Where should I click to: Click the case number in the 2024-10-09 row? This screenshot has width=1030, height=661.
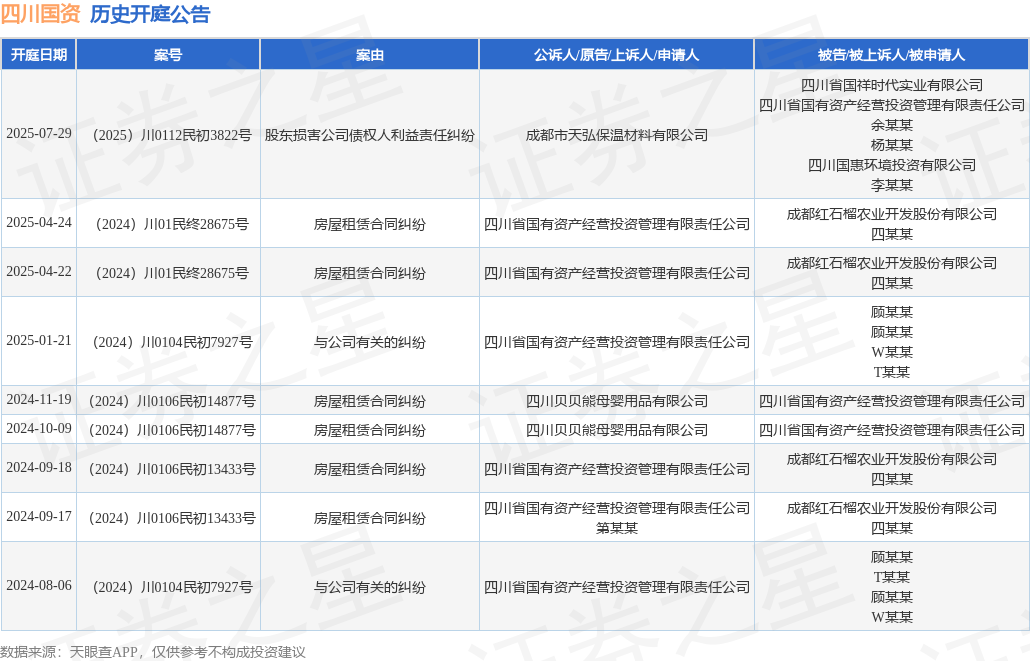tap(169, 430)
